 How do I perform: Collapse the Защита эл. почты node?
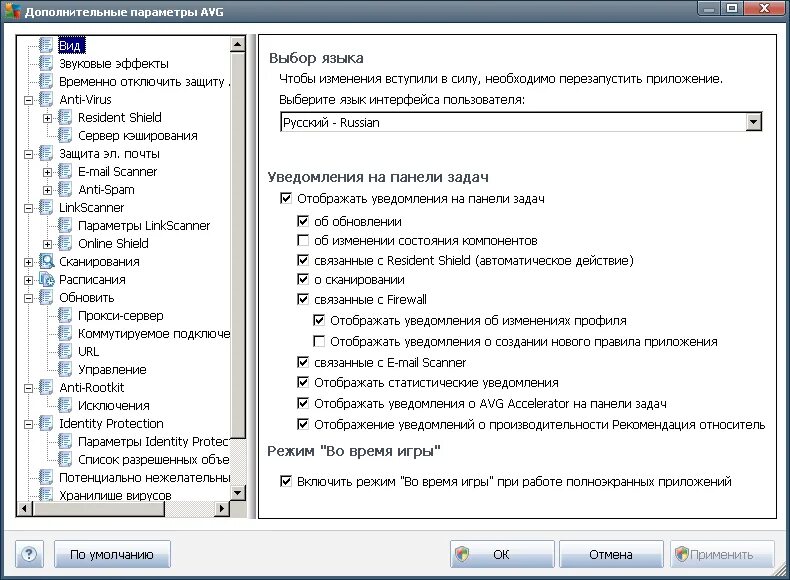[x=29, y=154]
